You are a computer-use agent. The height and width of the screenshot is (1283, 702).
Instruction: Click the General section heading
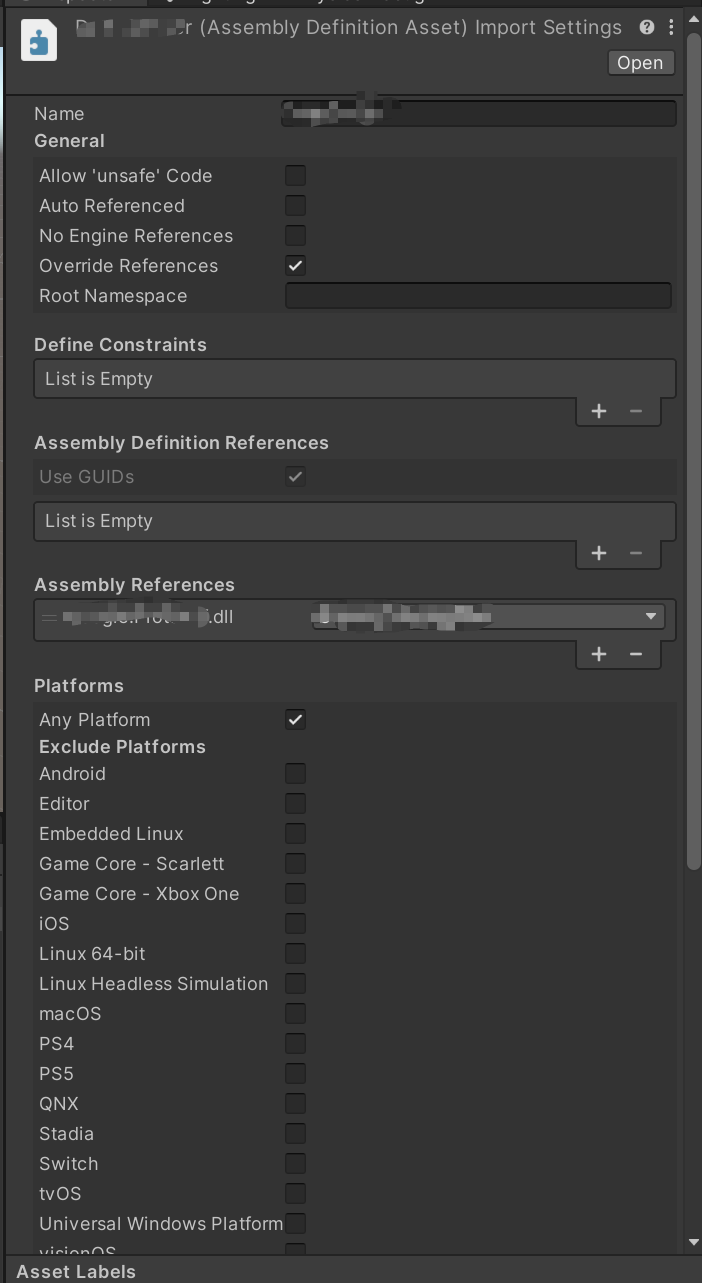pos(69,140)
